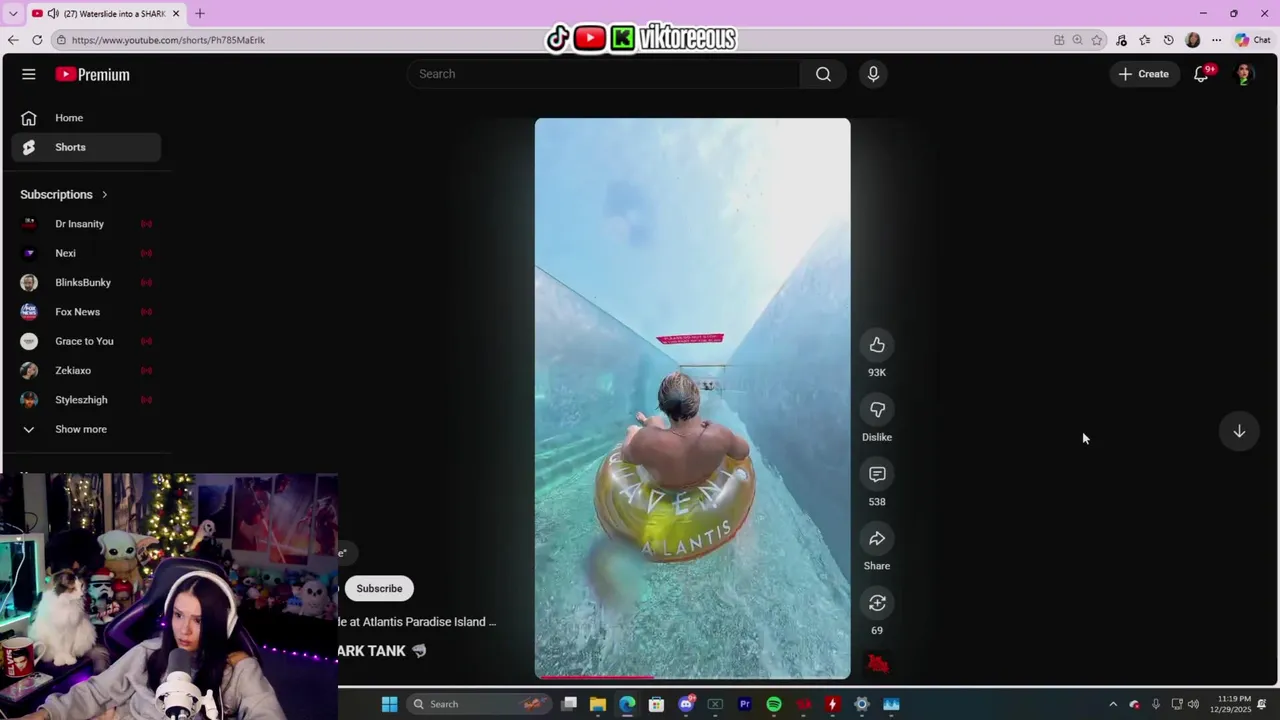Share this Short
The width and height of the screenshot is (1280, 720).
(x=877, y=539)
